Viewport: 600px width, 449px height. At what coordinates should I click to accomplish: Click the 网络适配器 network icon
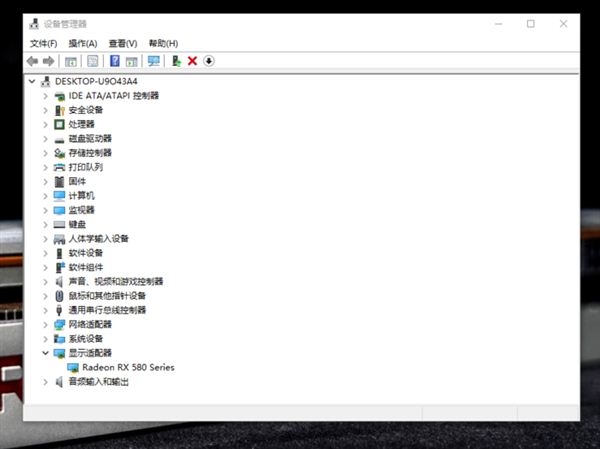click(x=59, y=325)
